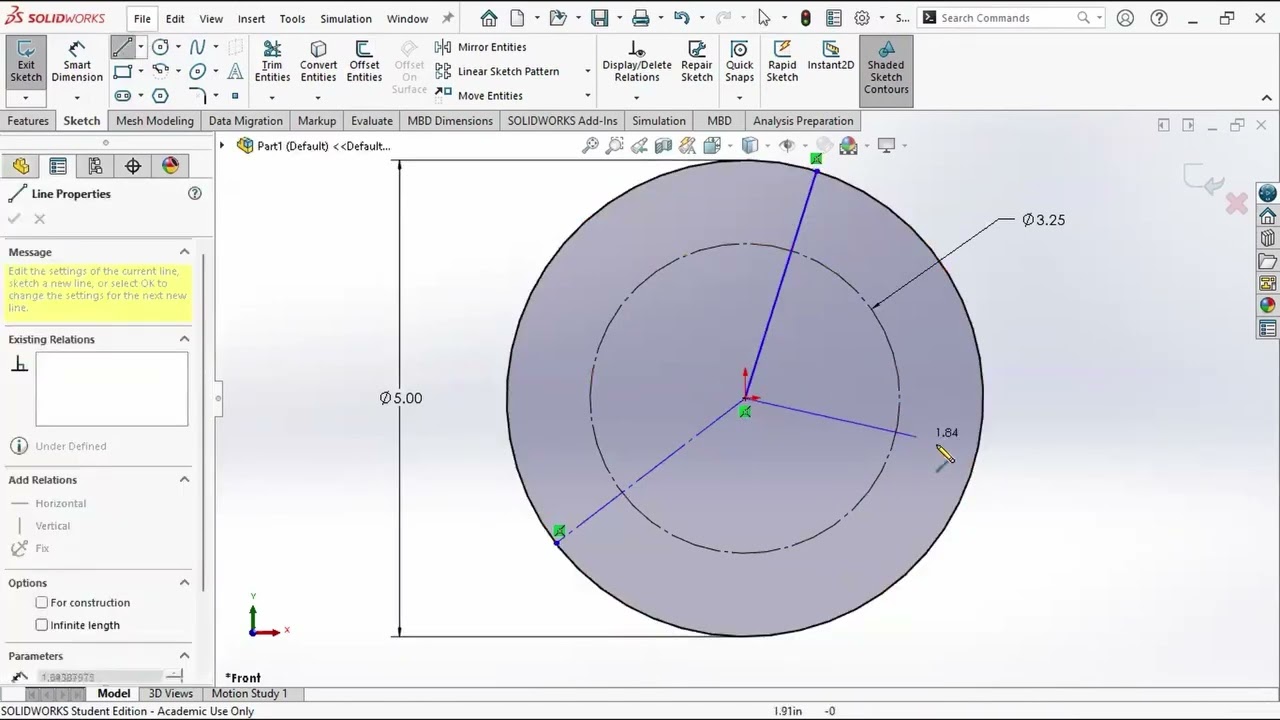
Task: Open Linear Sketch Pattern dropdown arrow
Action: [x=587, y=71]
